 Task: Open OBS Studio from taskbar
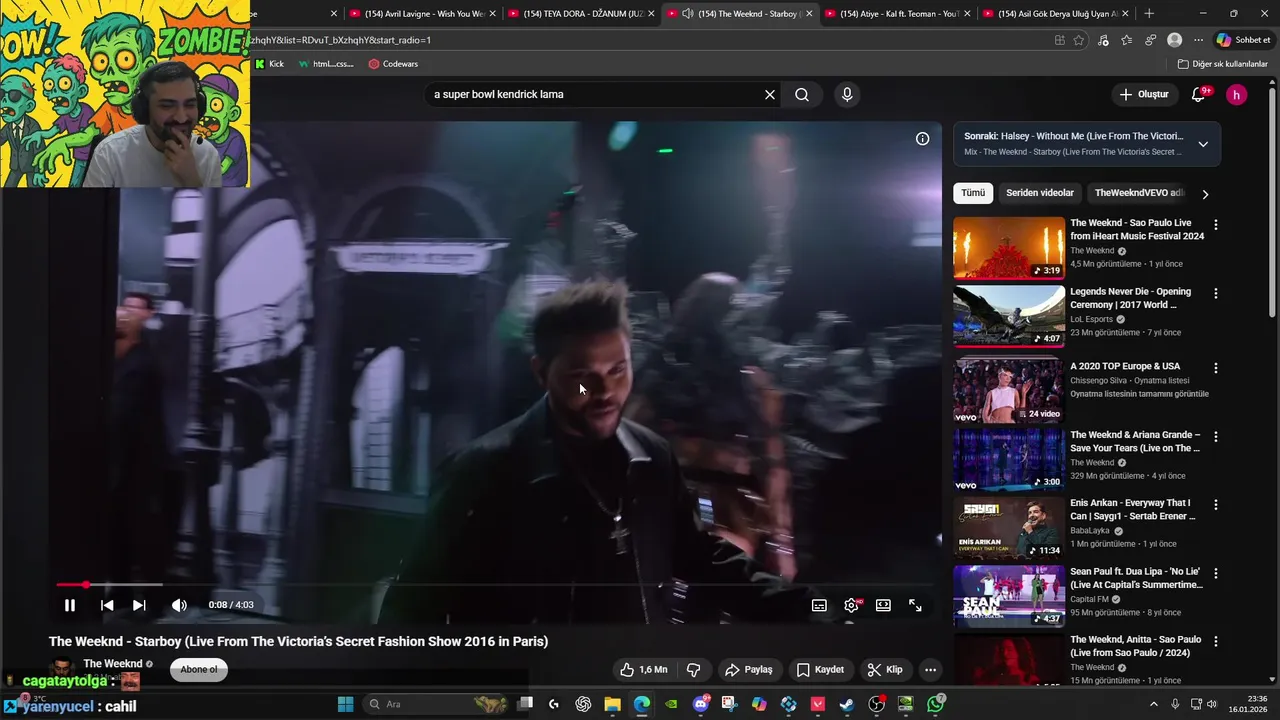876,704
